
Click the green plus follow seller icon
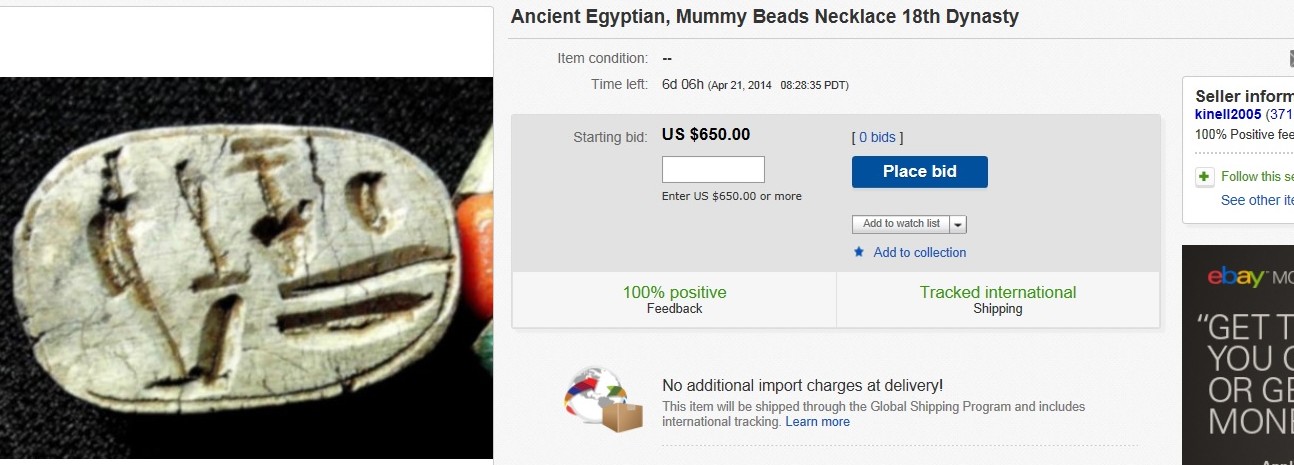[x=1205, y=177]
